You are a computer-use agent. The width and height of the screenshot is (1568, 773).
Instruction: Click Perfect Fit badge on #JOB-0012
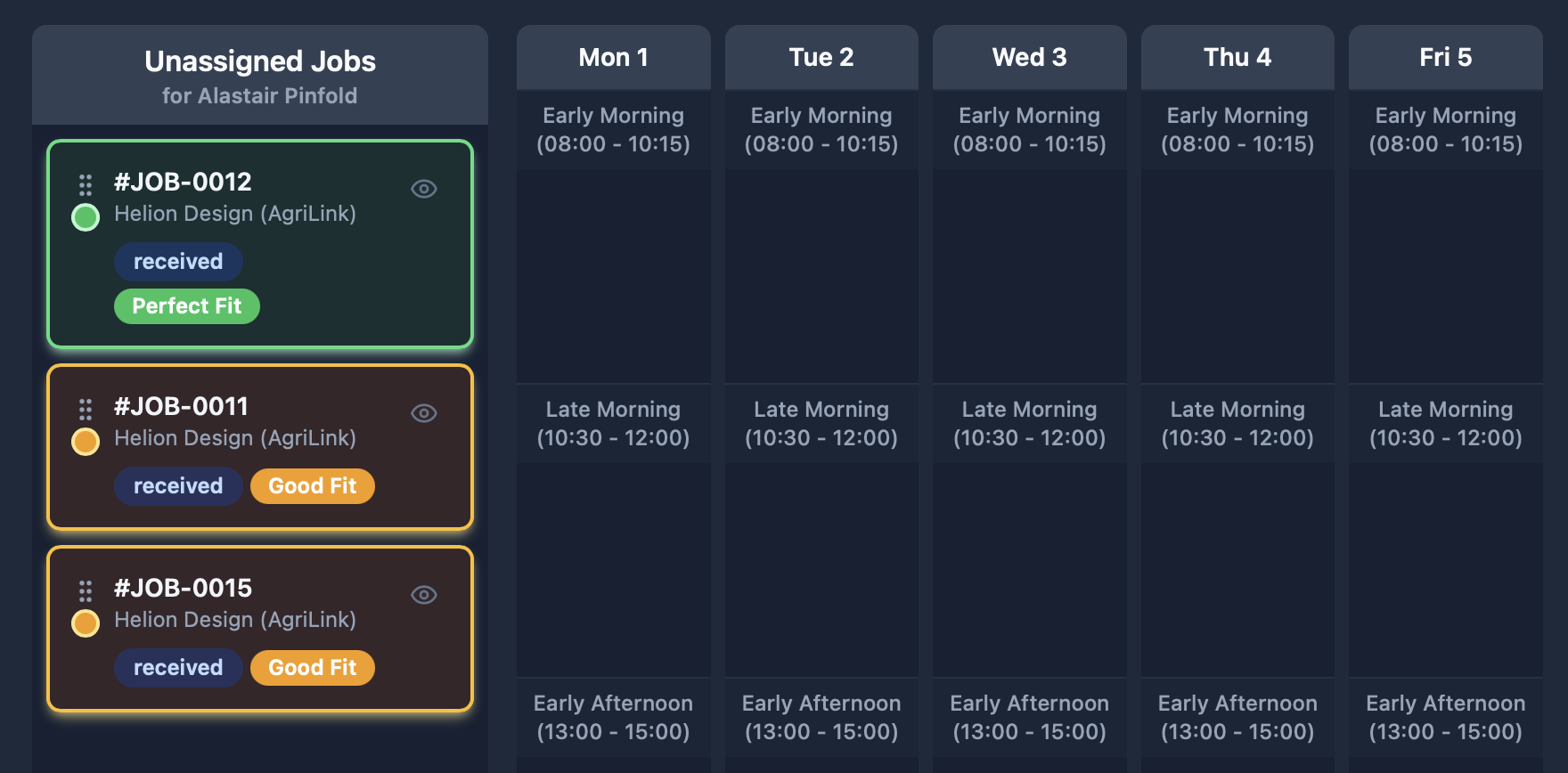(187, 306)
